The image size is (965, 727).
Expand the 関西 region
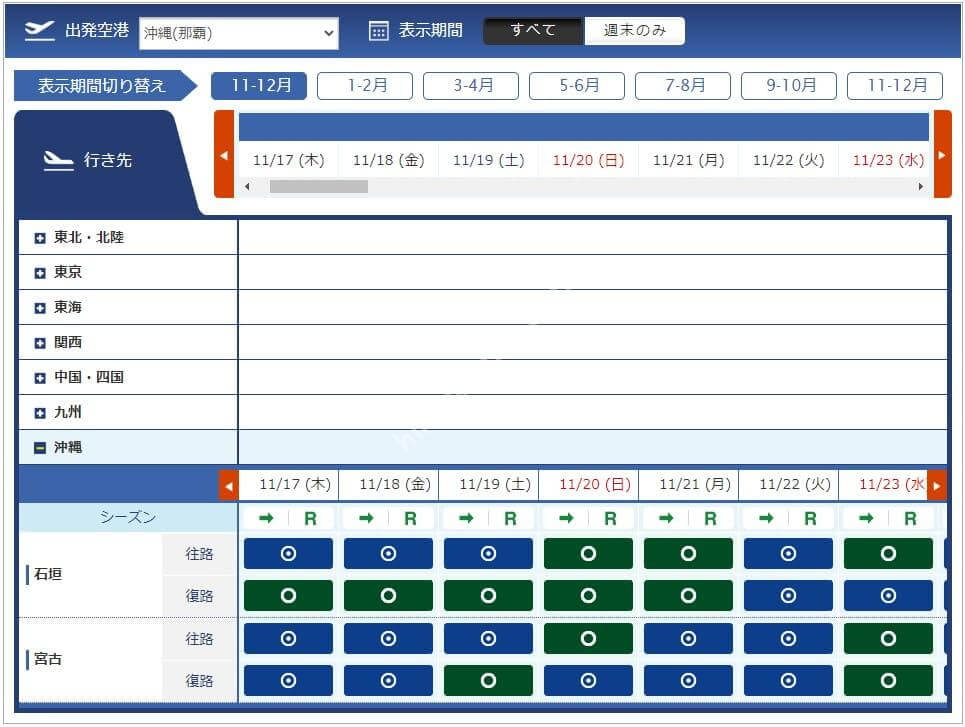point(40,343)
